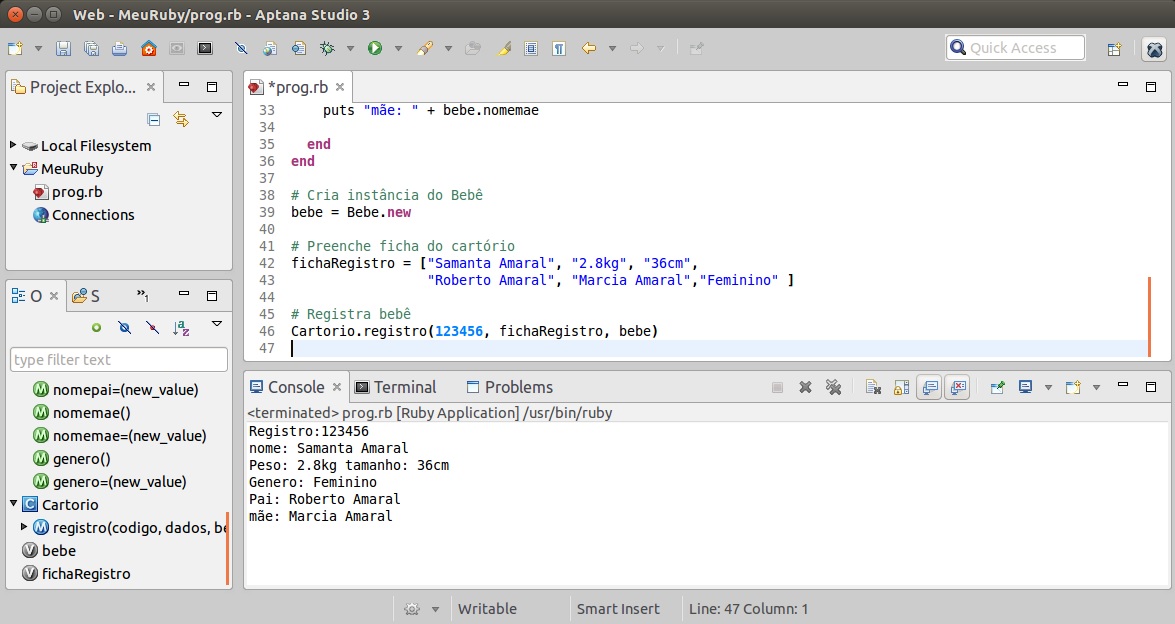
Task: Click the Save icon in the toolbar
Action: click(63, 48)
